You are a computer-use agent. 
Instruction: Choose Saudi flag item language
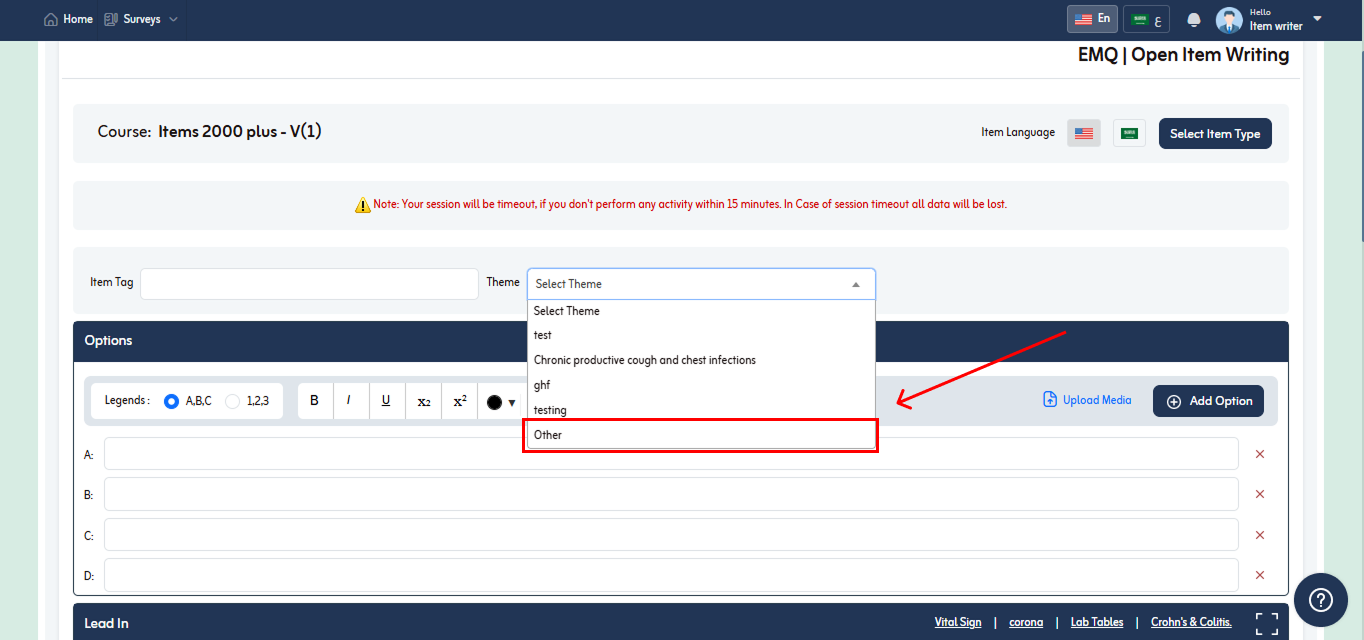tap(1129, 133)
